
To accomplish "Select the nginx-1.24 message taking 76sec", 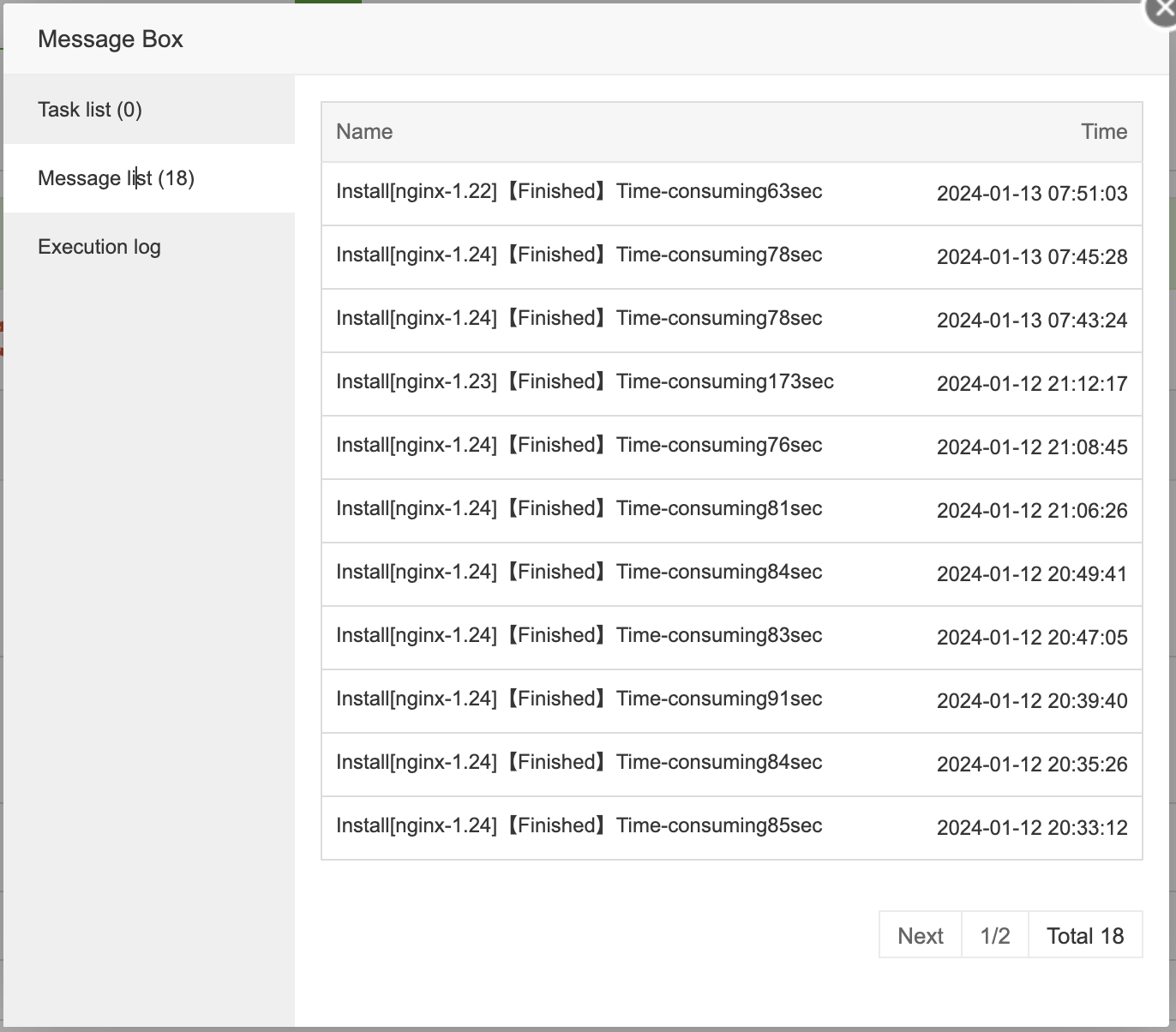I will click(x=579, y=446).
